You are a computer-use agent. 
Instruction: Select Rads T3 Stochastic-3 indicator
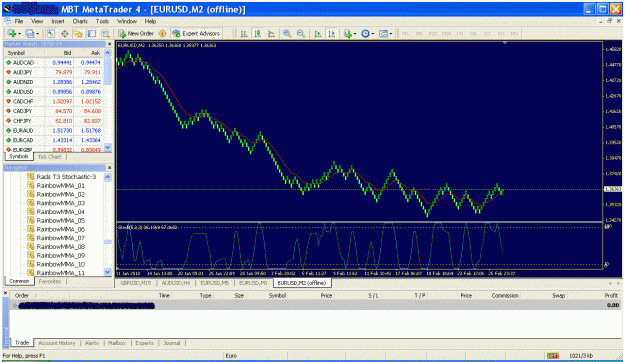[x=66, y=177]
